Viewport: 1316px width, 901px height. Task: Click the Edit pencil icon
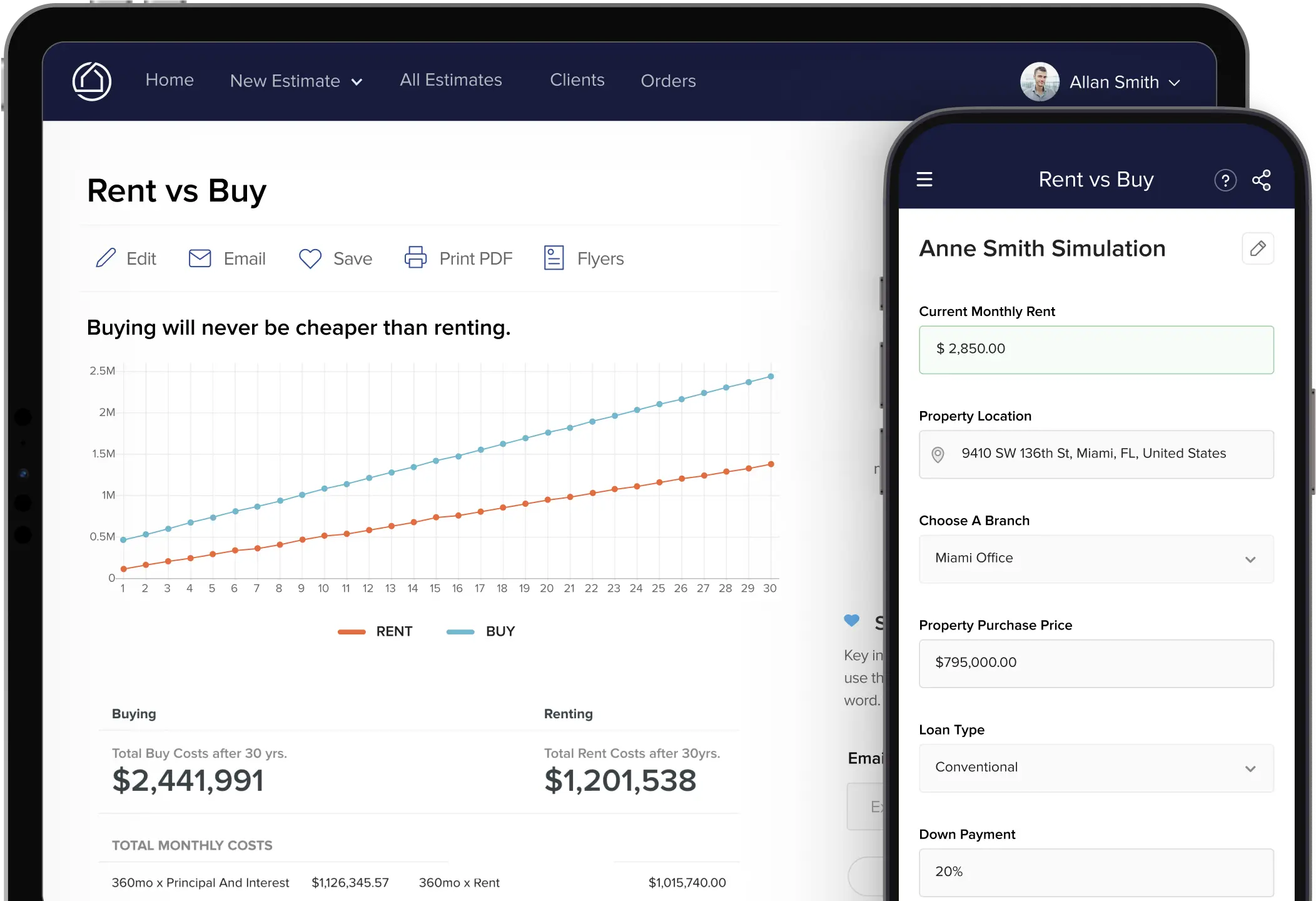106,258
